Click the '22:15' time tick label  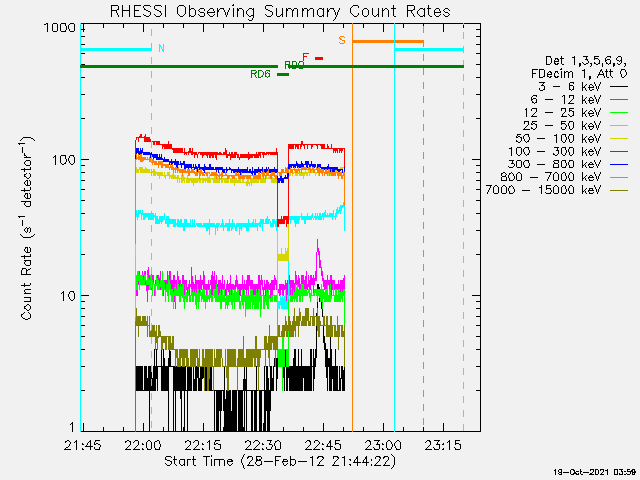[203, 445]
